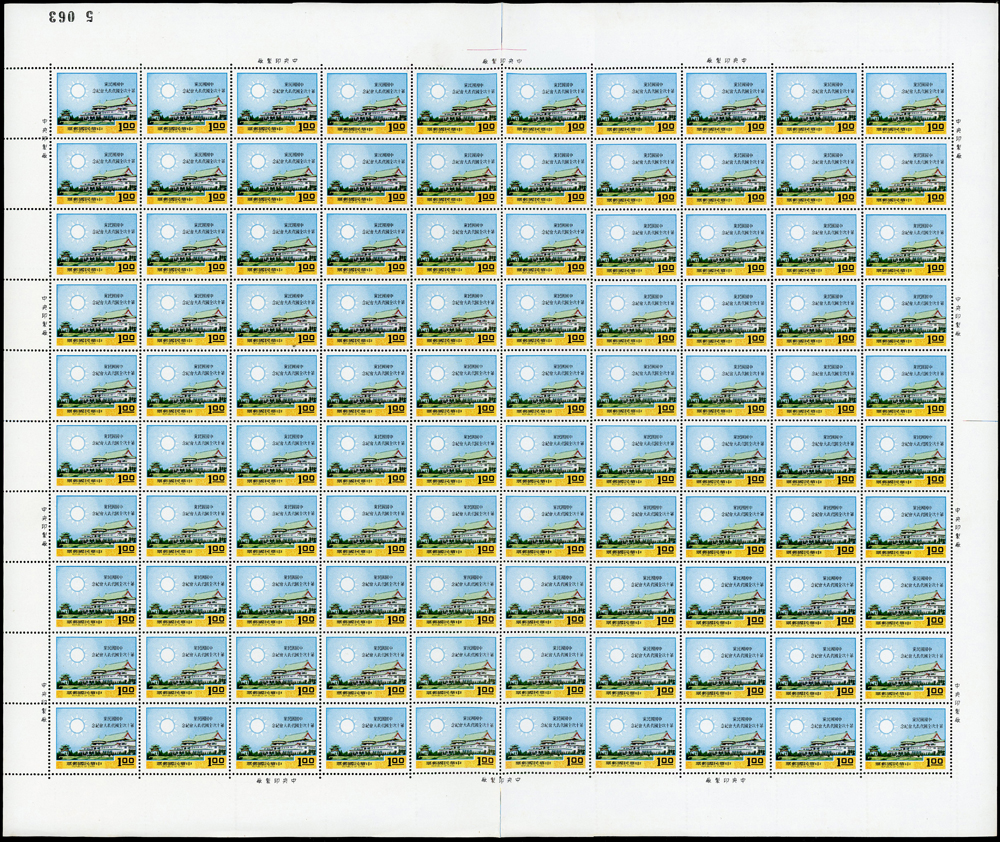Select the stamp in row eight, column two
Image resolution: width=1000 pixels, height=842 pixels.
[x=186, y=597]
